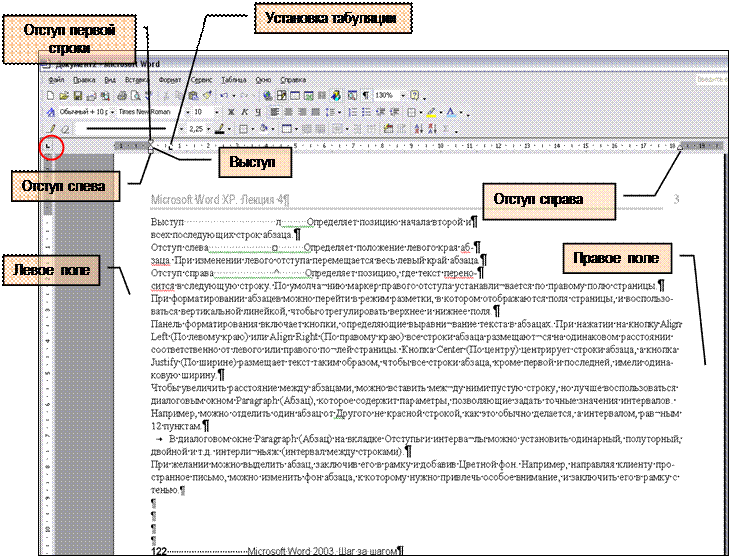
Task: Open the font size 10 dropdown
Action: coord(217,113)
